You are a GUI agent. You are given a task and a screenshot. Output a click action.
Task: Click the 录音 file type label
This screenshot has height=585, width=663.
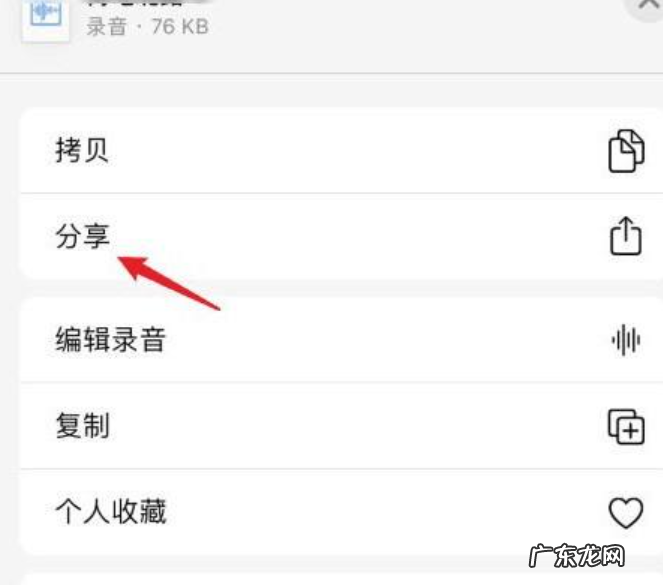click(107, 27)
